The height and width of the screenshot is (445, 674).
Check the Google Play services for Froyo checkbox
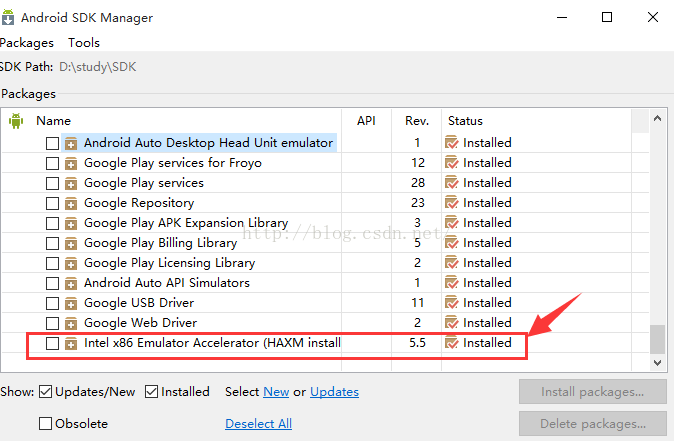(52, 163)
